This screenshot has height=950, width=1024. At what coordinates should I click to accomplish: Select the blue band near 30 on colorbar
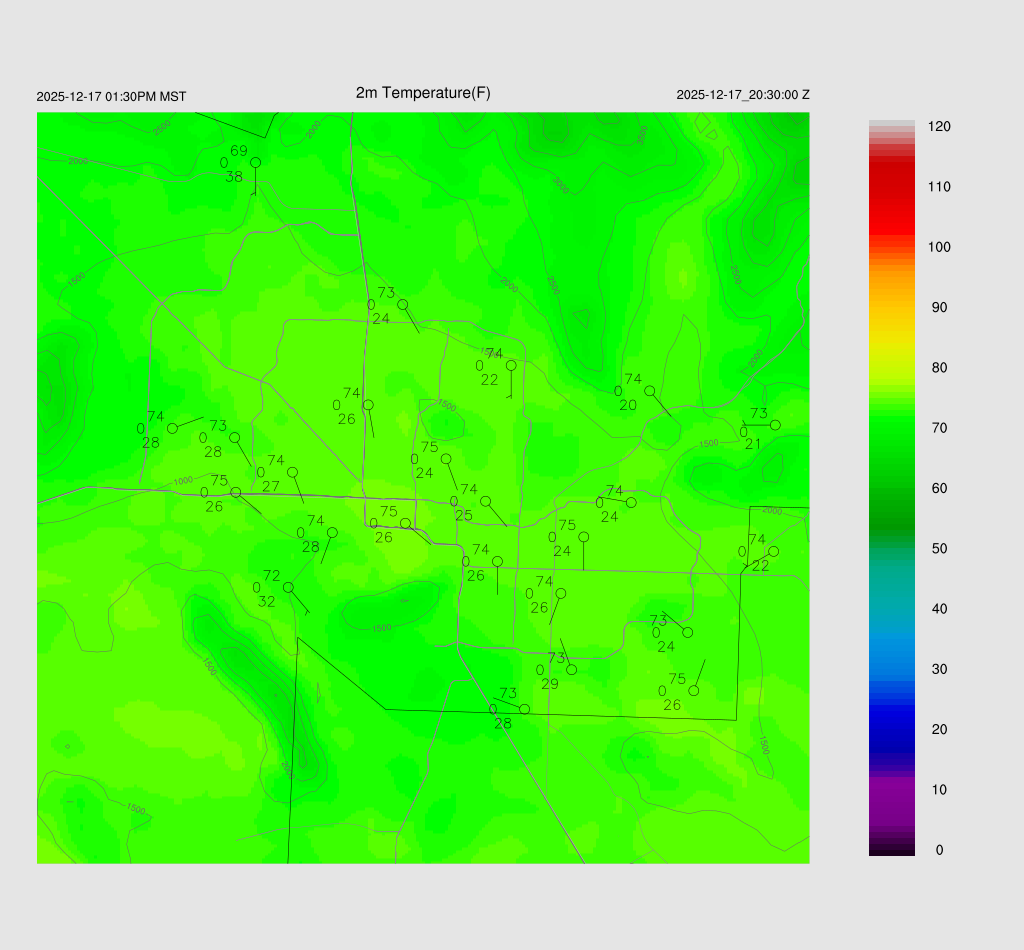coord(891,669)
